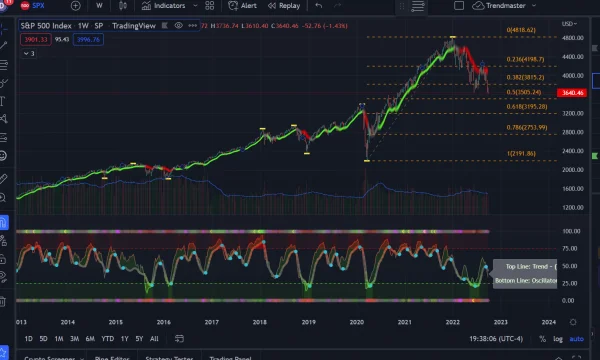The width and height of the screenshot is (600, 360).
Task: Open the W timeframe interval selector
Action: (99, 6)
